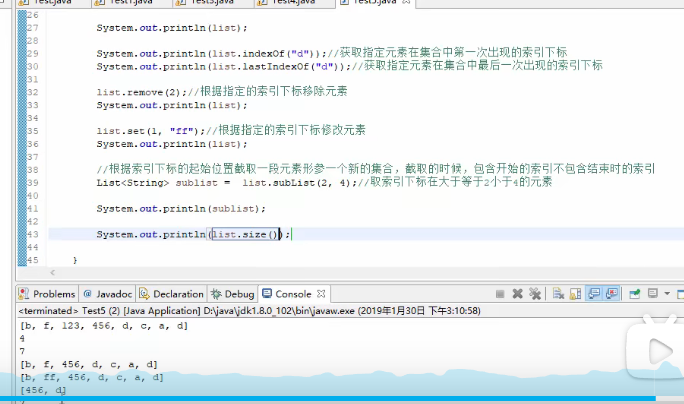The image size is (684, 404).
Task: Click System.out.println(sublist) on line 41
Action: (x=181, y=209)
